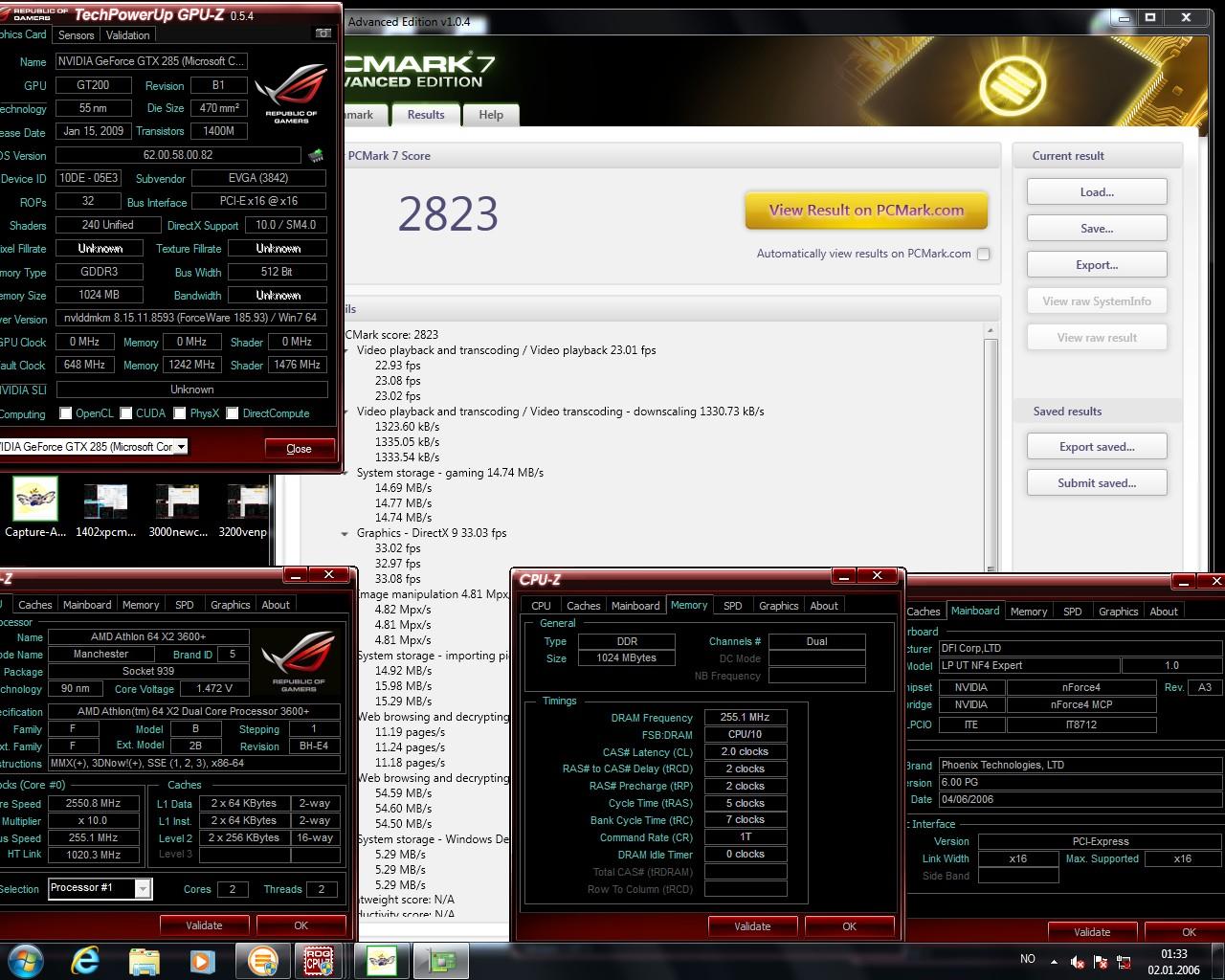The height and width of the screenshot is (980, 1225).
Task: Open Validation tab in GPU-Z
Action: pos(128,35)
